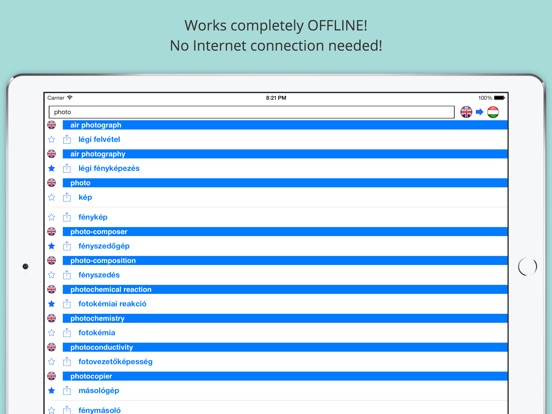The image size is (552, 414).
Task: Tap UK flag beside 'photochemistry'
Action: coord(52,318)
